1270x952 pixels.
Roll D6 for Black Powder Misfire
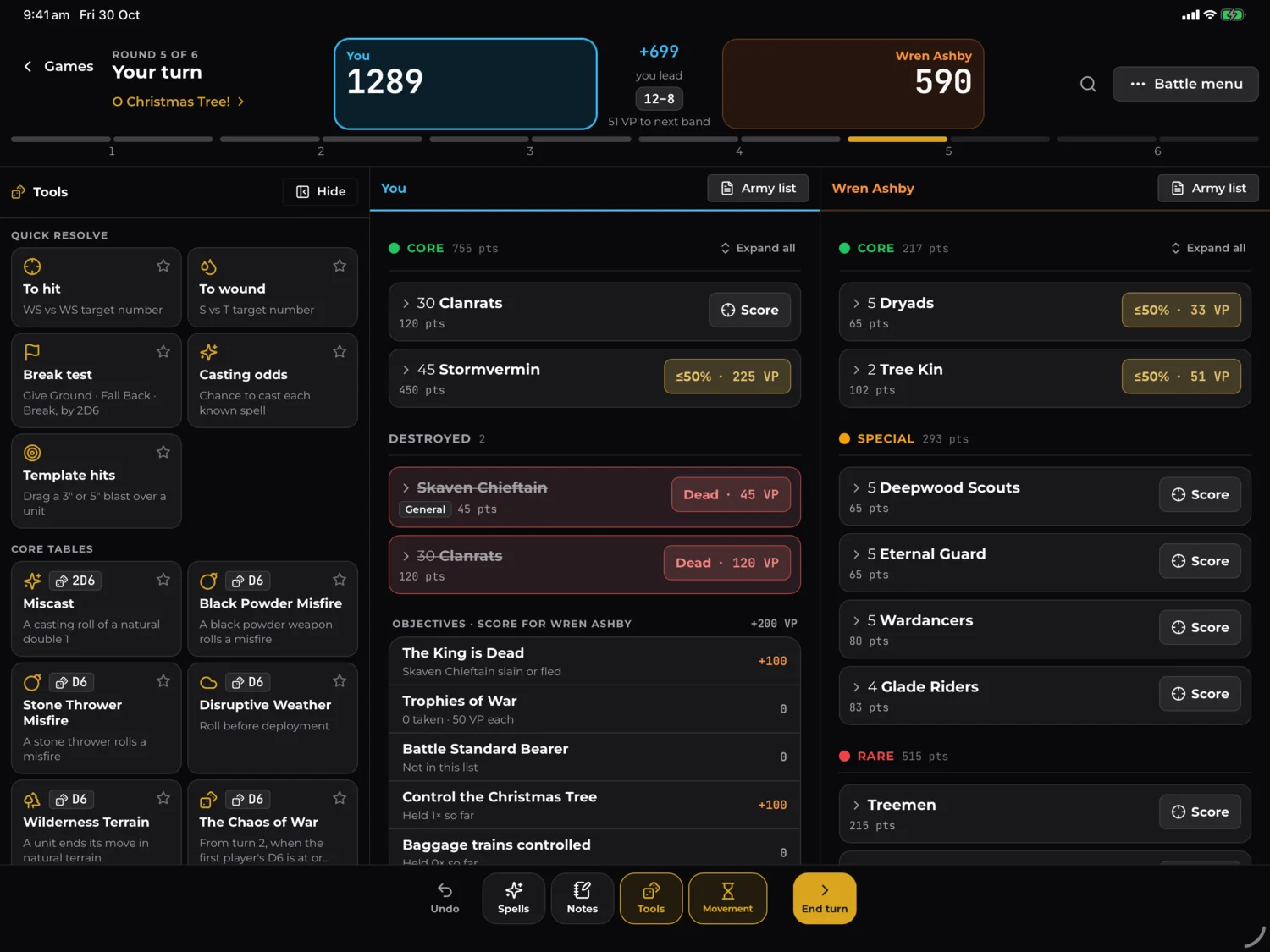click(x=247, y=581)
